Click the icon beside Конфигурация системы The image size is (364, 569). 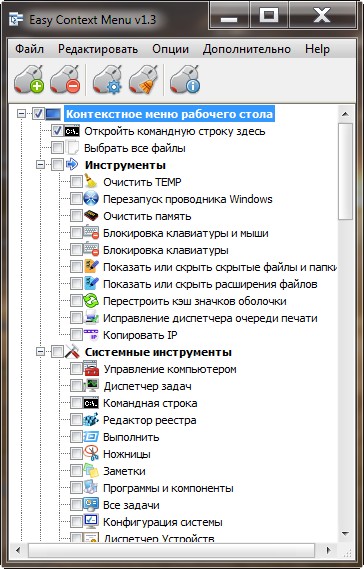tap(91, 522)
